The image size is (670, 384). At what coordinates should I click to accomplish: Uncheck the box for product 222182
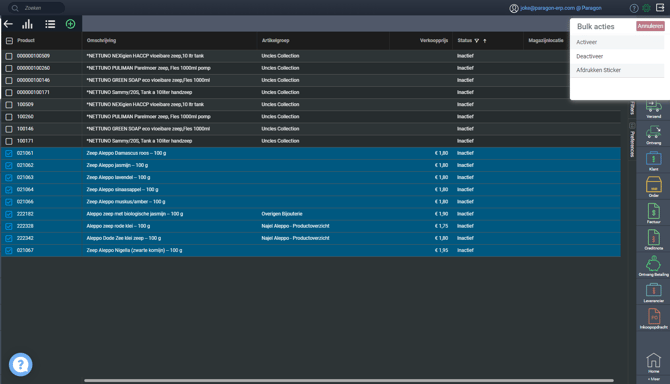9,214
